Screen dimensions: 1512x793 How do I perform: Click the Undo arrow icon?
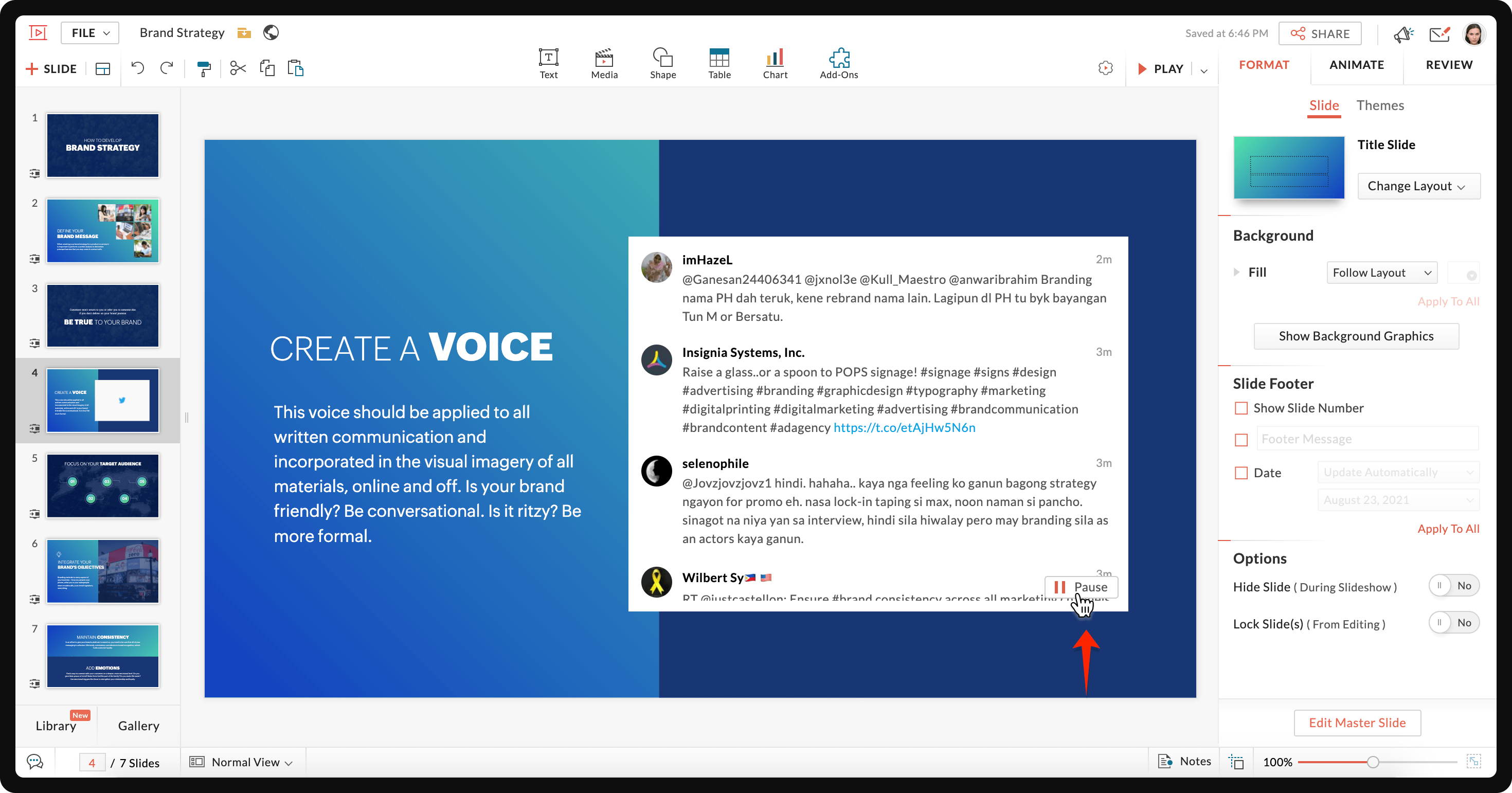(x=137, y=69)
